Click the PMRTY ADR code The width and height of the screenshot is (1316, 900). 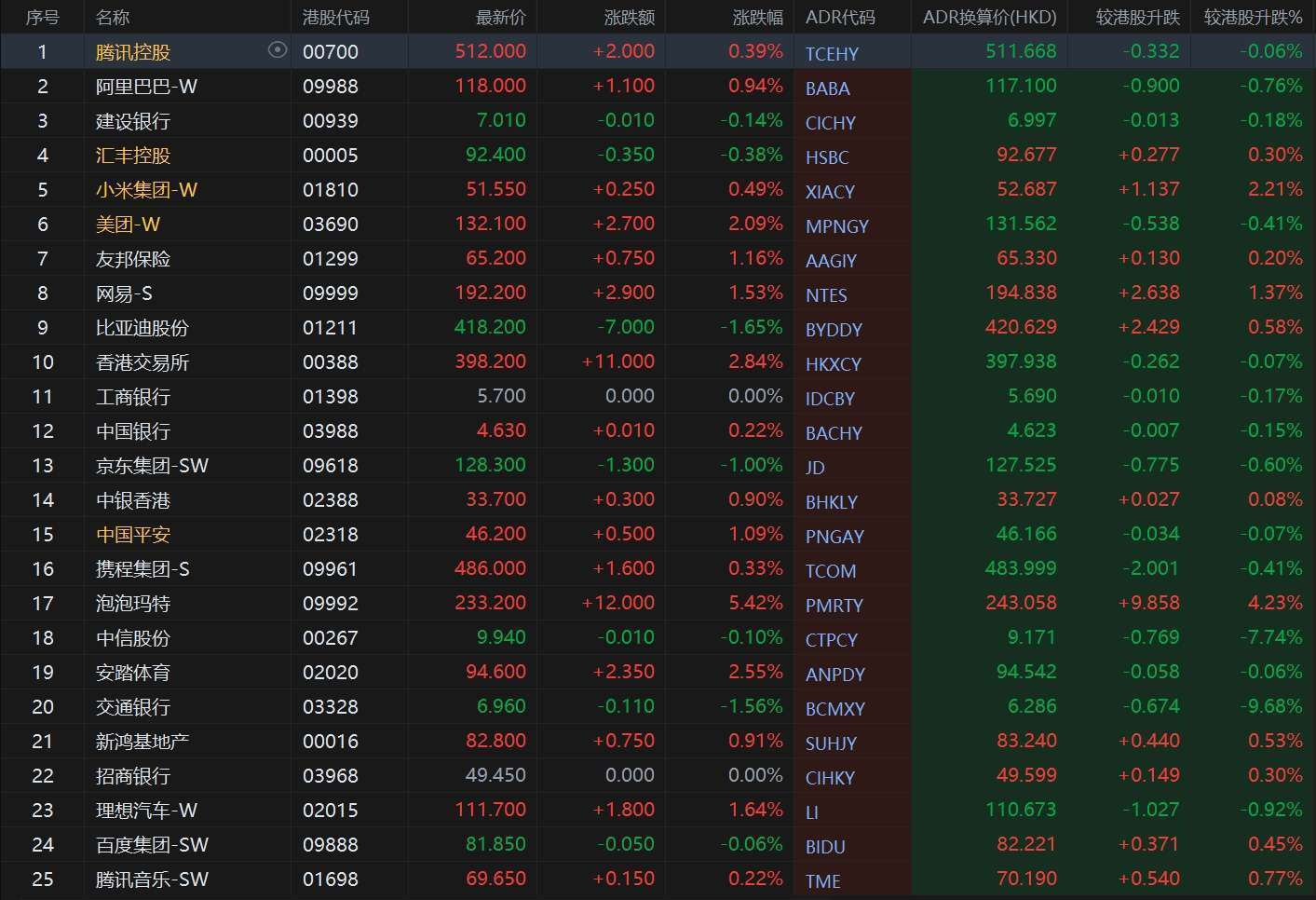tap(834, 606)
